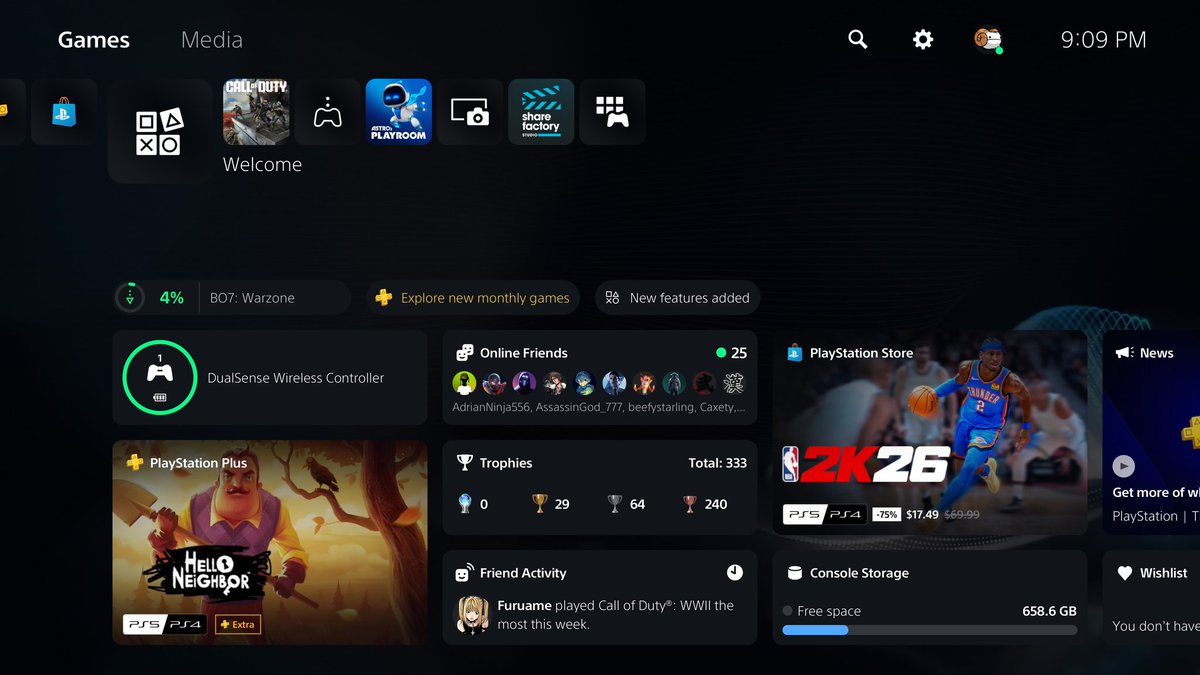
Task: Launch the Share Factory Studio tile
Action: [x=541, y=112]
